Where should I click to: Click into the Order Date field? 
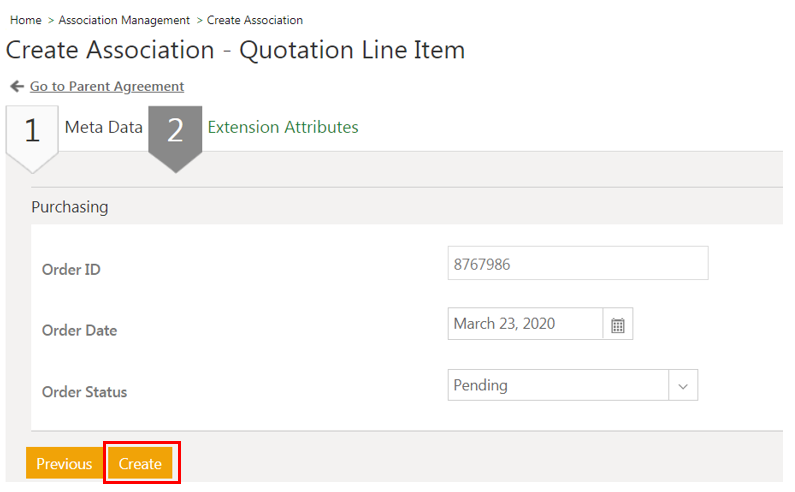pos(525,325)
